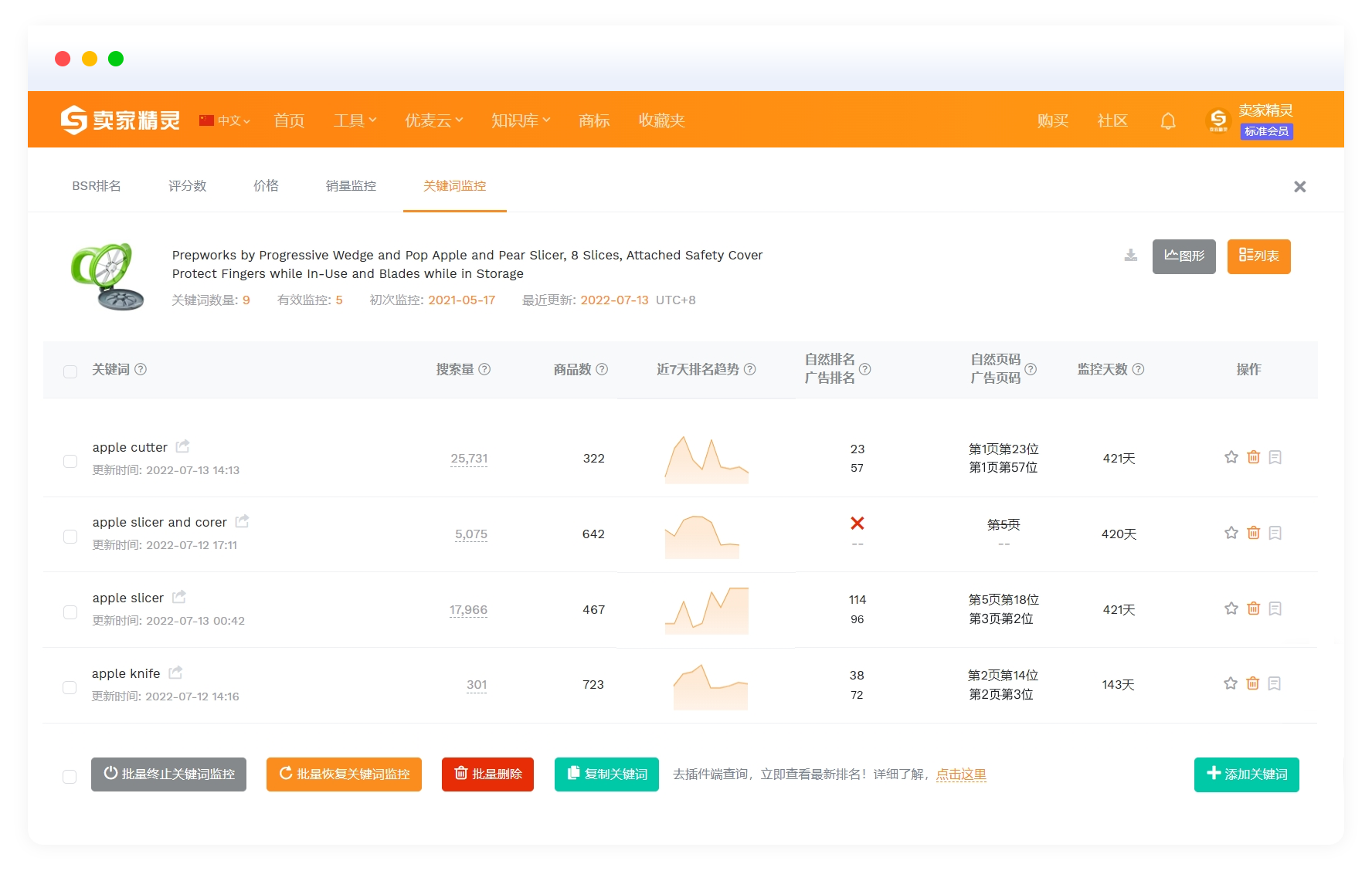Show help for 关键词 column

point(141,369)
